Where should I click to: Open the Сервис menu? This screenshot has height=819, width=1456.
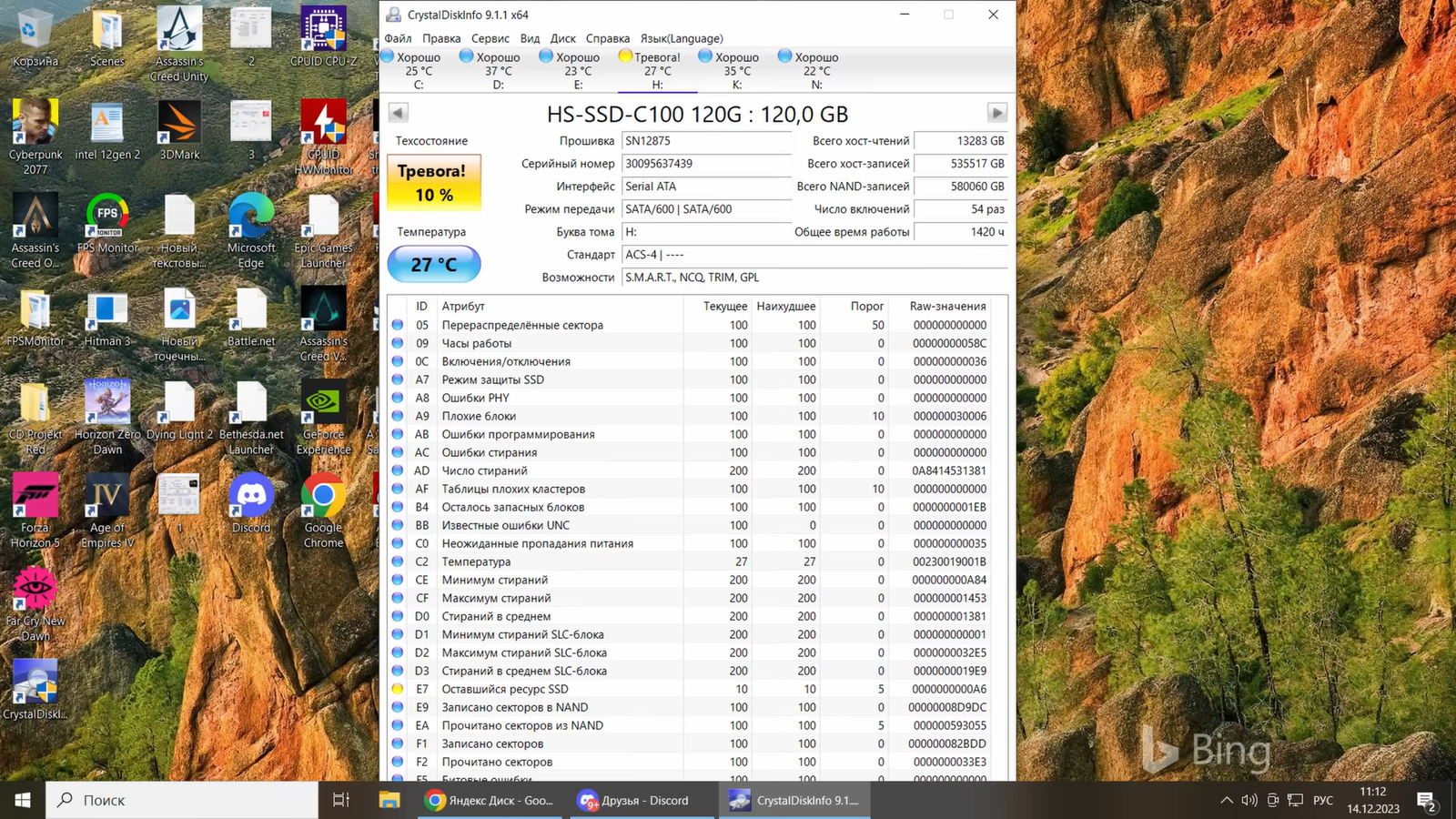click(490, 38)
